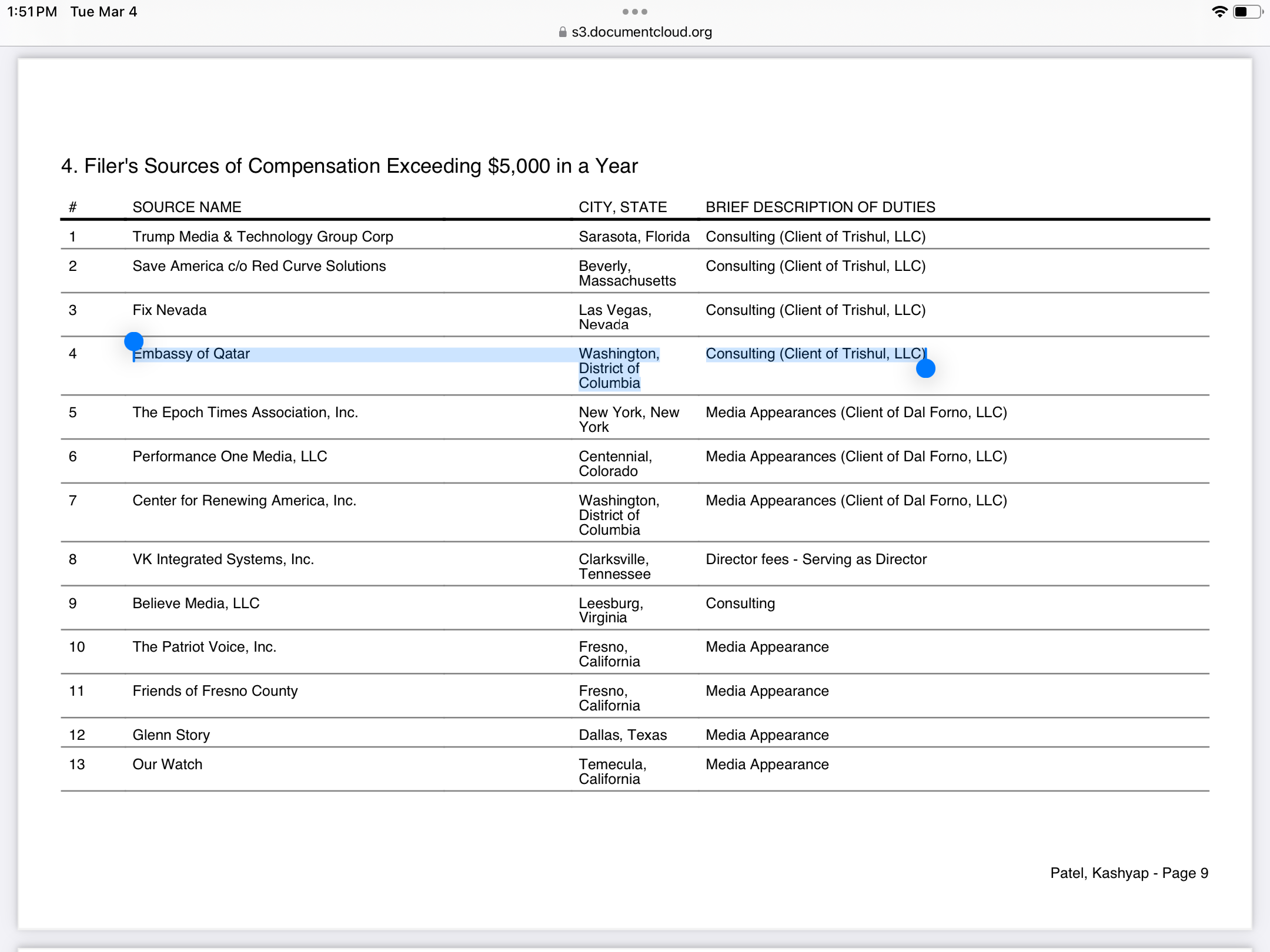Click The Epoch Times Association, Inc.

(245, 413)
